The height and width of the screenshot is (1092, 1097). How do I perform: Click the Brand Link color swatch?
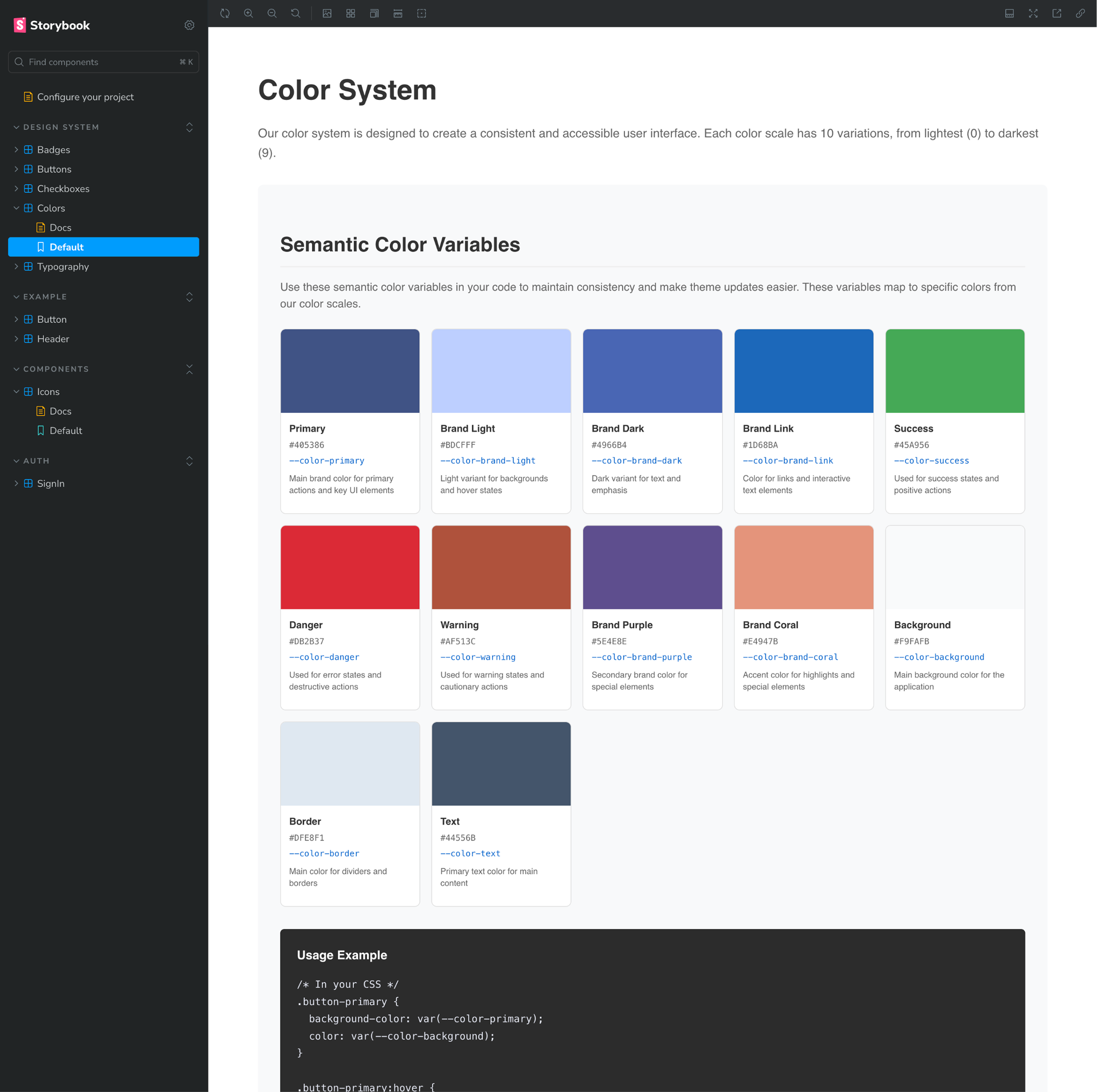tap(804, 371)
